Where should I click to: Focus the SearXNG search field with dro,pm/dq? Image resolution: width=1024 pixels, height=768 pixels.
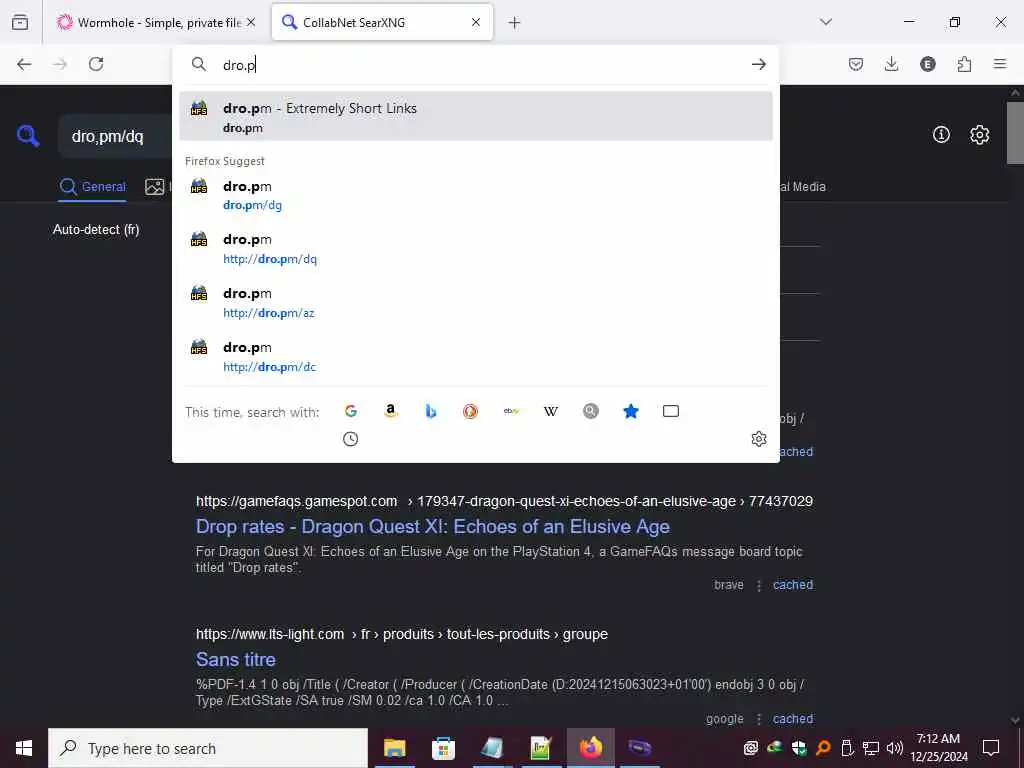(x=115, y=136)
